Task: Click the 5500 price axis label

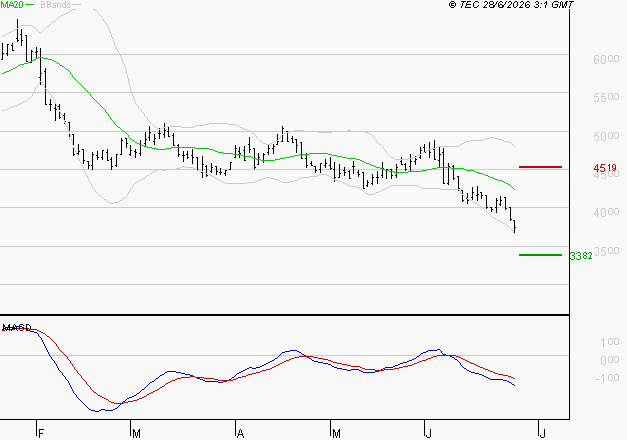Action: click(606, 97)
